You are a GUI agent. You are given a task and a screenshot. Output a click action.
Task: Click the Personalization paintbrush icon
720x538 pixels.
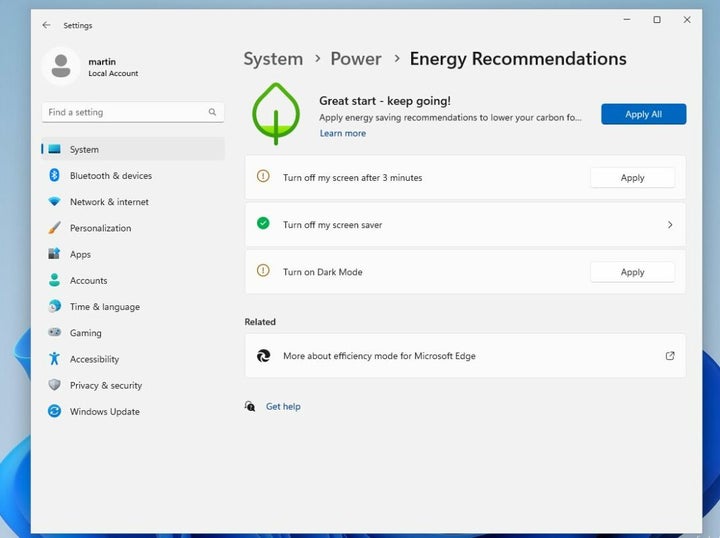tap(54, 228)
